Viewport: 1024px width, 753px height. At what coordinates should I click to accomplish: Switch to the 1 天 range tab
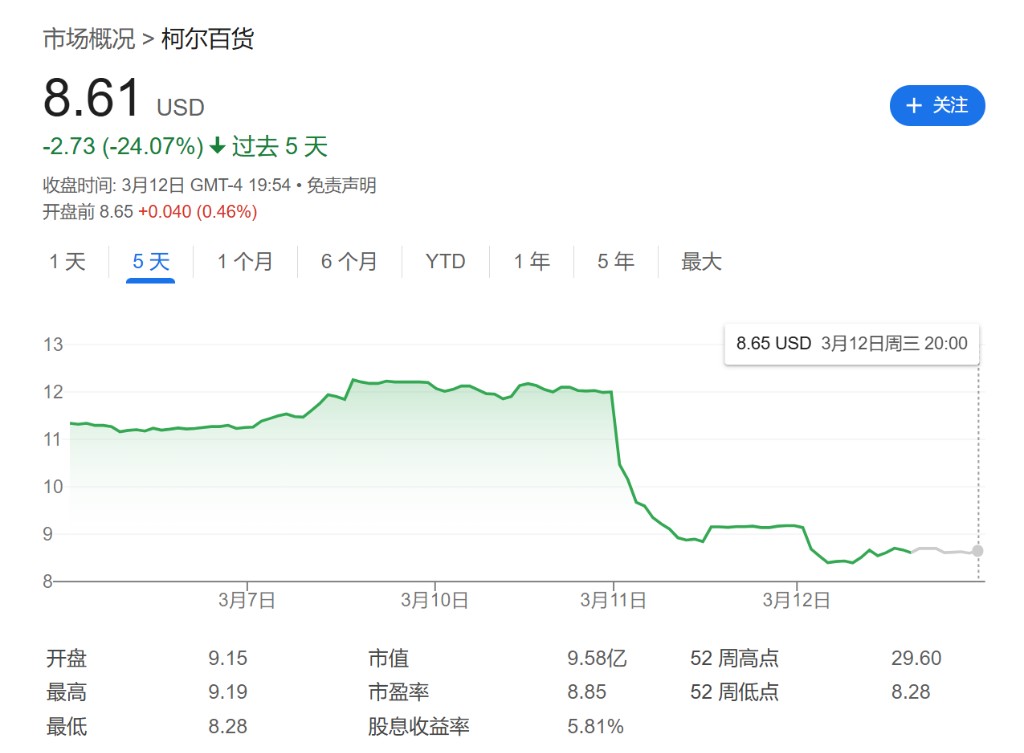67,262
